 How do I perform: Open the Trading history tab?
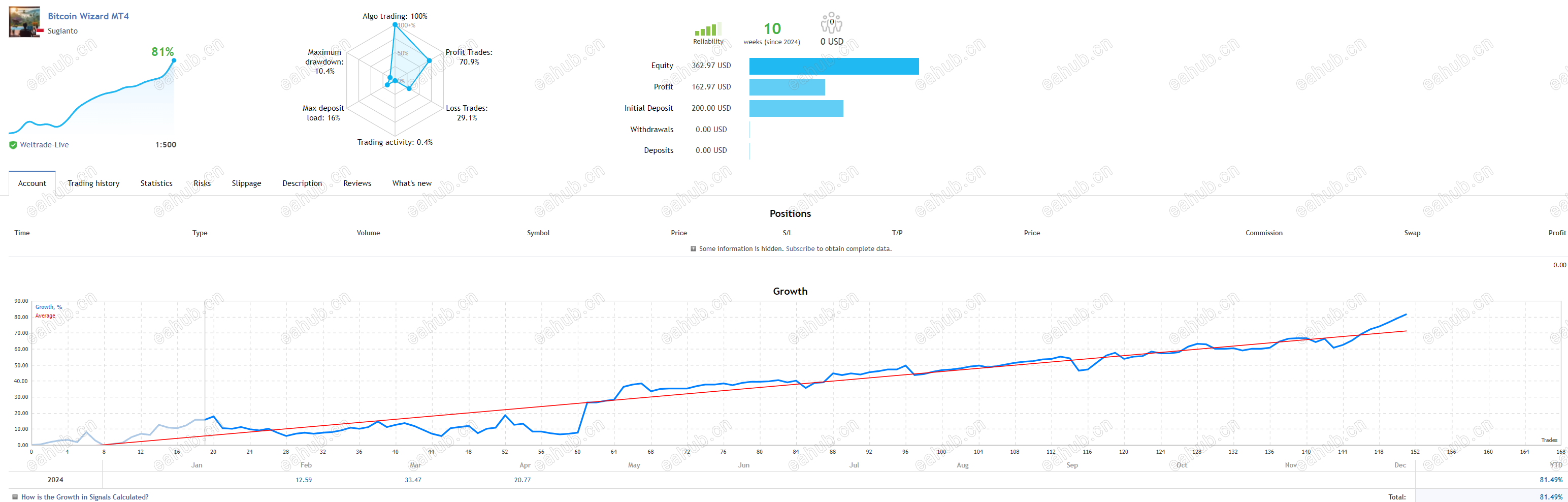(x=93, y=183)
